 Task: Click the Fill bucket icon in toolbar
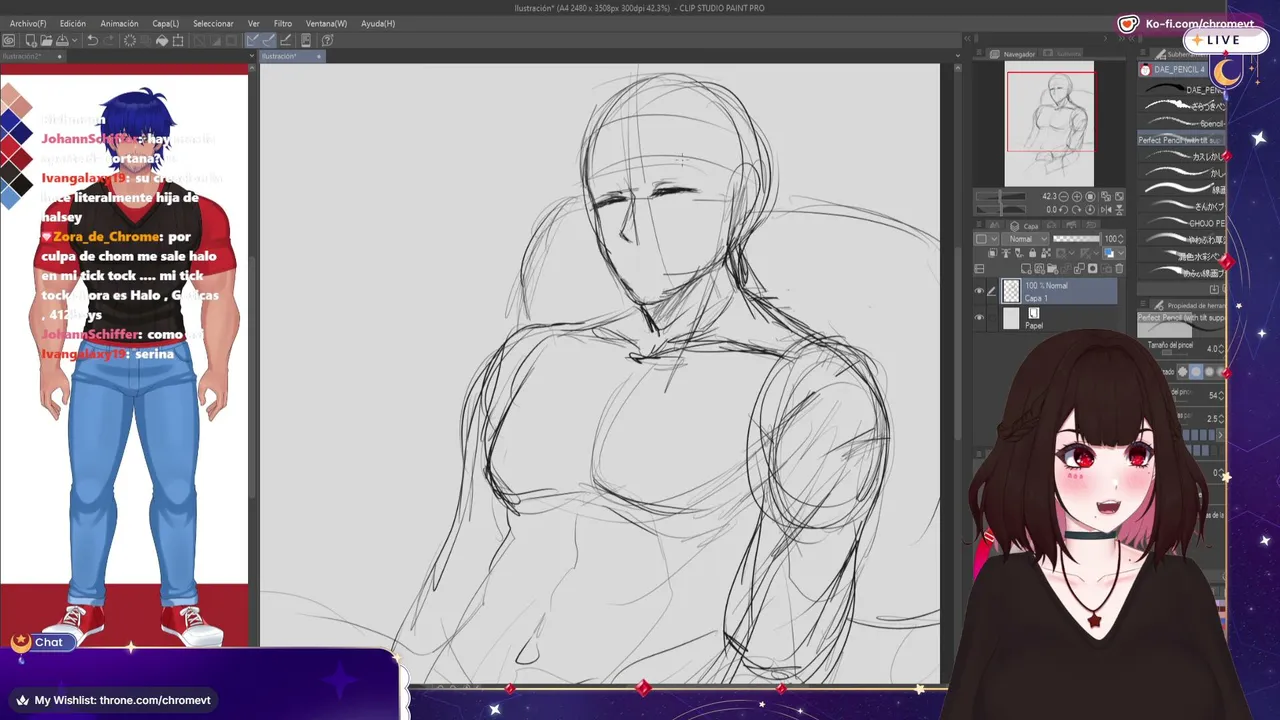[x=162, y=40]
